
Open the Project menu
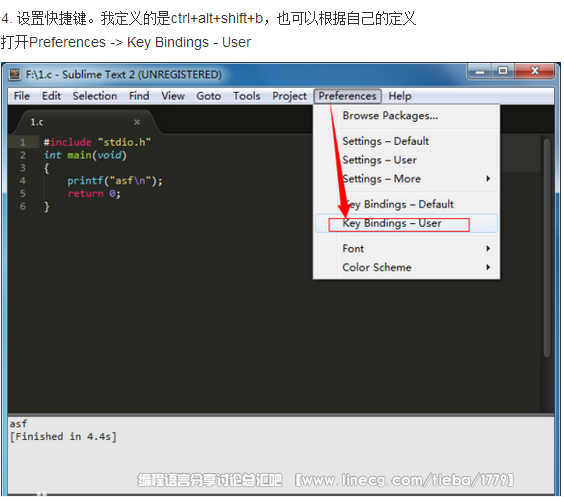(x=289, y=96)
